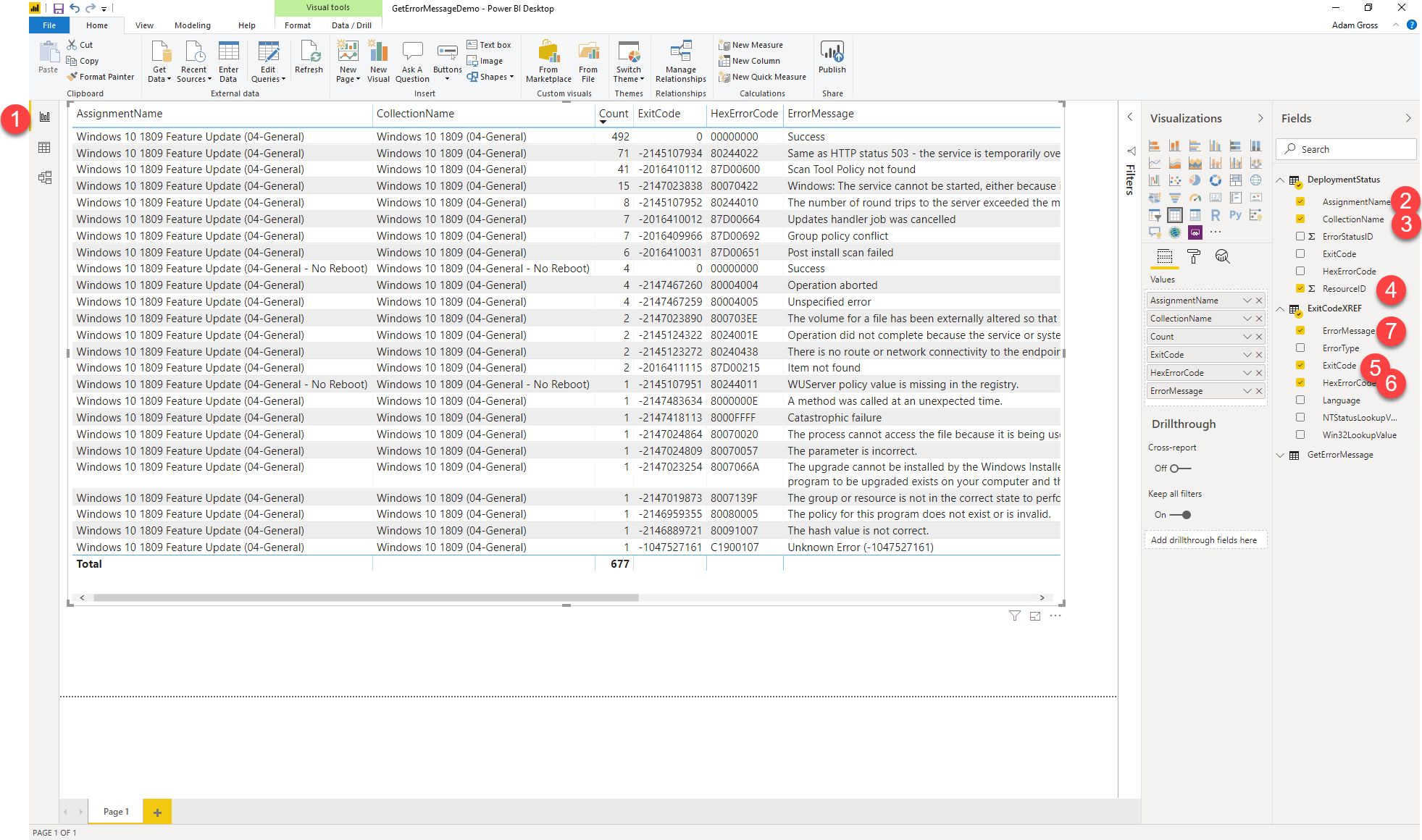This screenshot has height=840, width=1422.
Task: Pick the card (123) visualization
Action: 1215,197
